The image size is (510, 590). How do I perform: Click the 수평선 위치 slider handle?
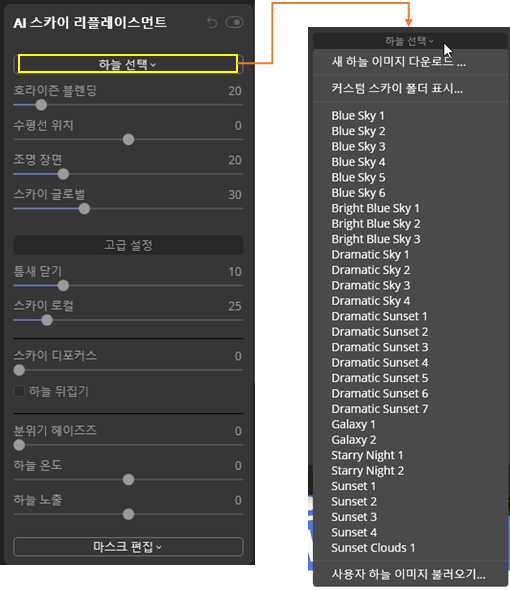coord(128,140)
